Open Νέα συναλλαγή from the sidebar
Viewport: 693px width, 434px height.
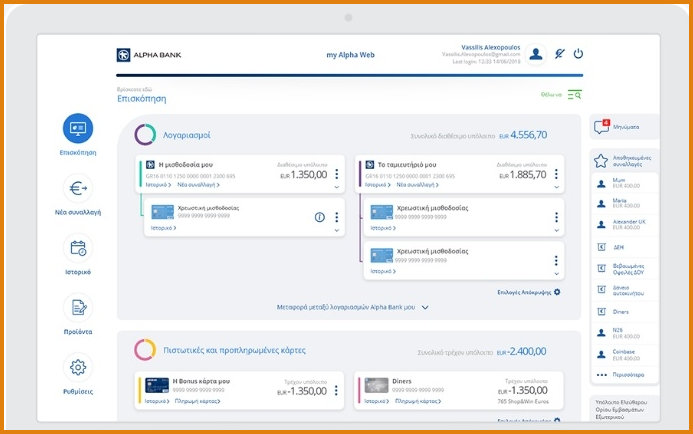[78, 194]
